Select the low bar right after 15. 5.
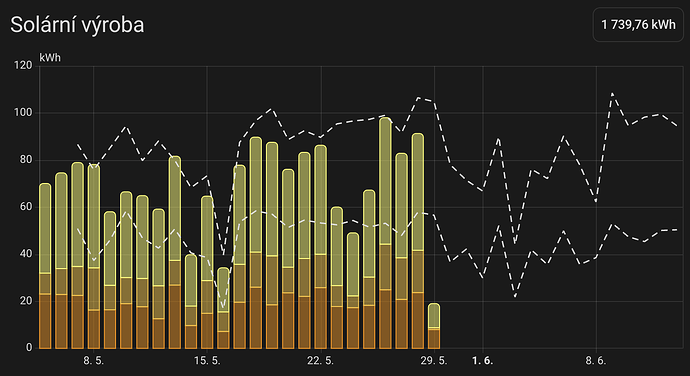The width and height of the screenshot is (690, 376). click(x=223, y=308)
